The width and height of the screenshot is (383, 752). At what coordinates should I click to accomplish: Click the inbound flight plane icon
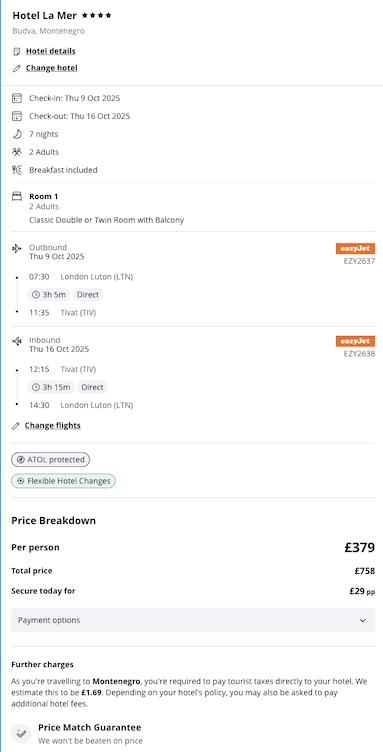click(17, 341)
